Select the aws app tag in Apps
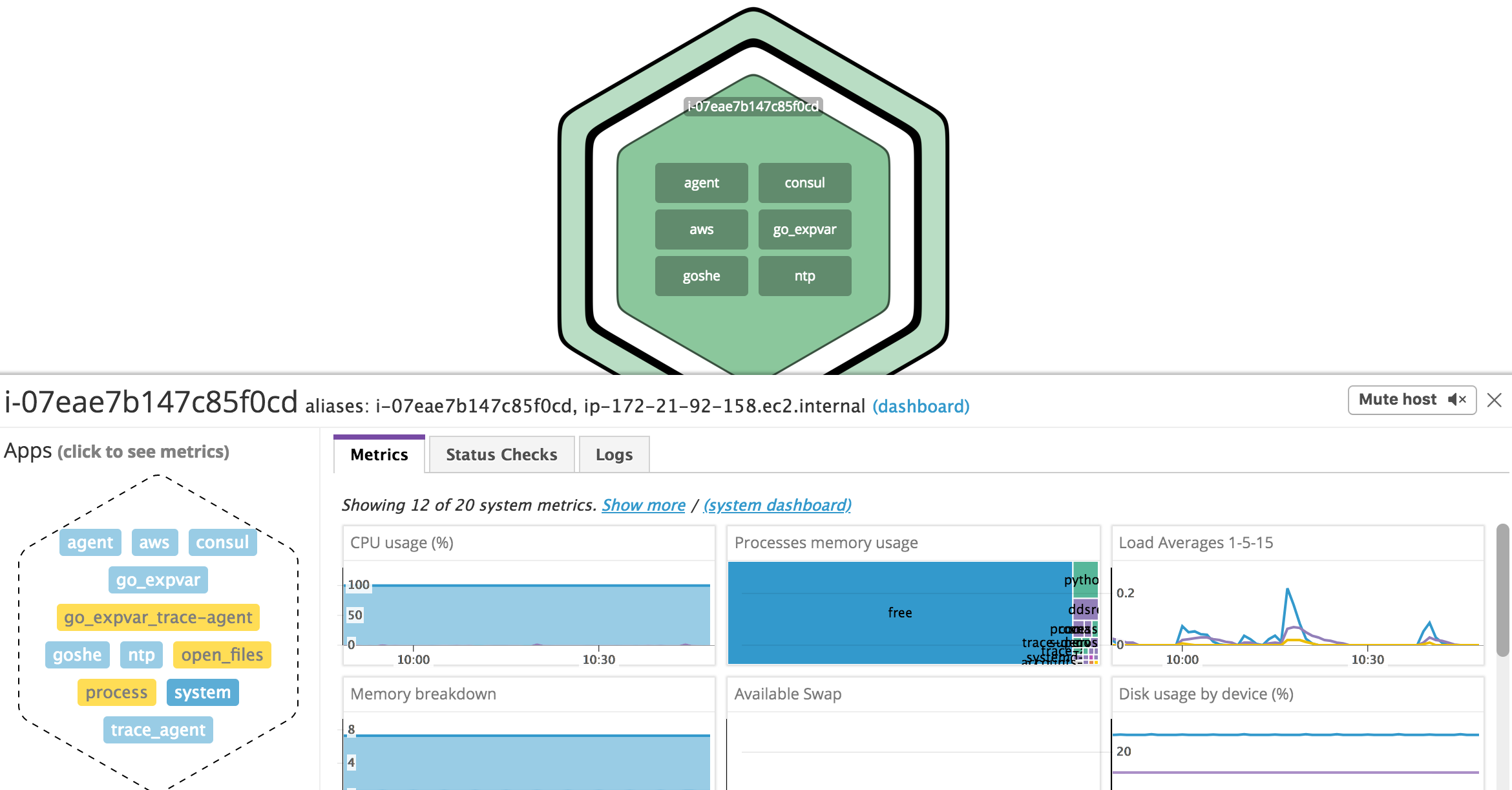1512x790 pixels. click(x=154, y=542)
